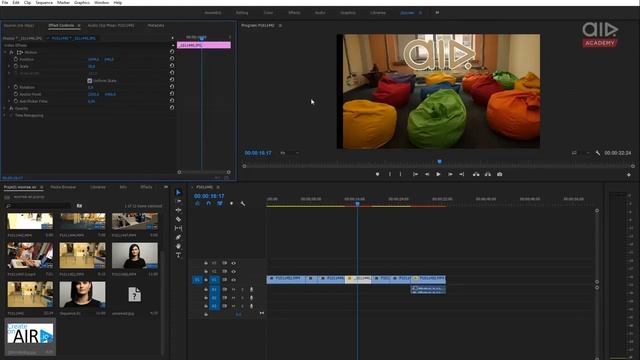
Task: Select the Type tool
Action: (x=178, y=255)
